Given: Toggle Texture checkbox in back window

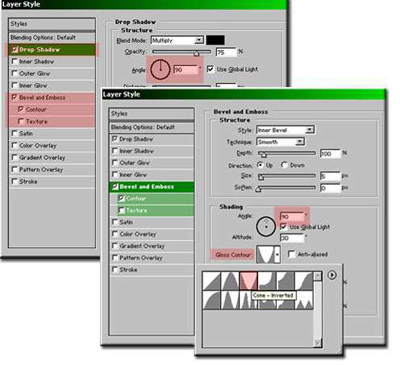Looking at the screenshot, I should 21,121.
